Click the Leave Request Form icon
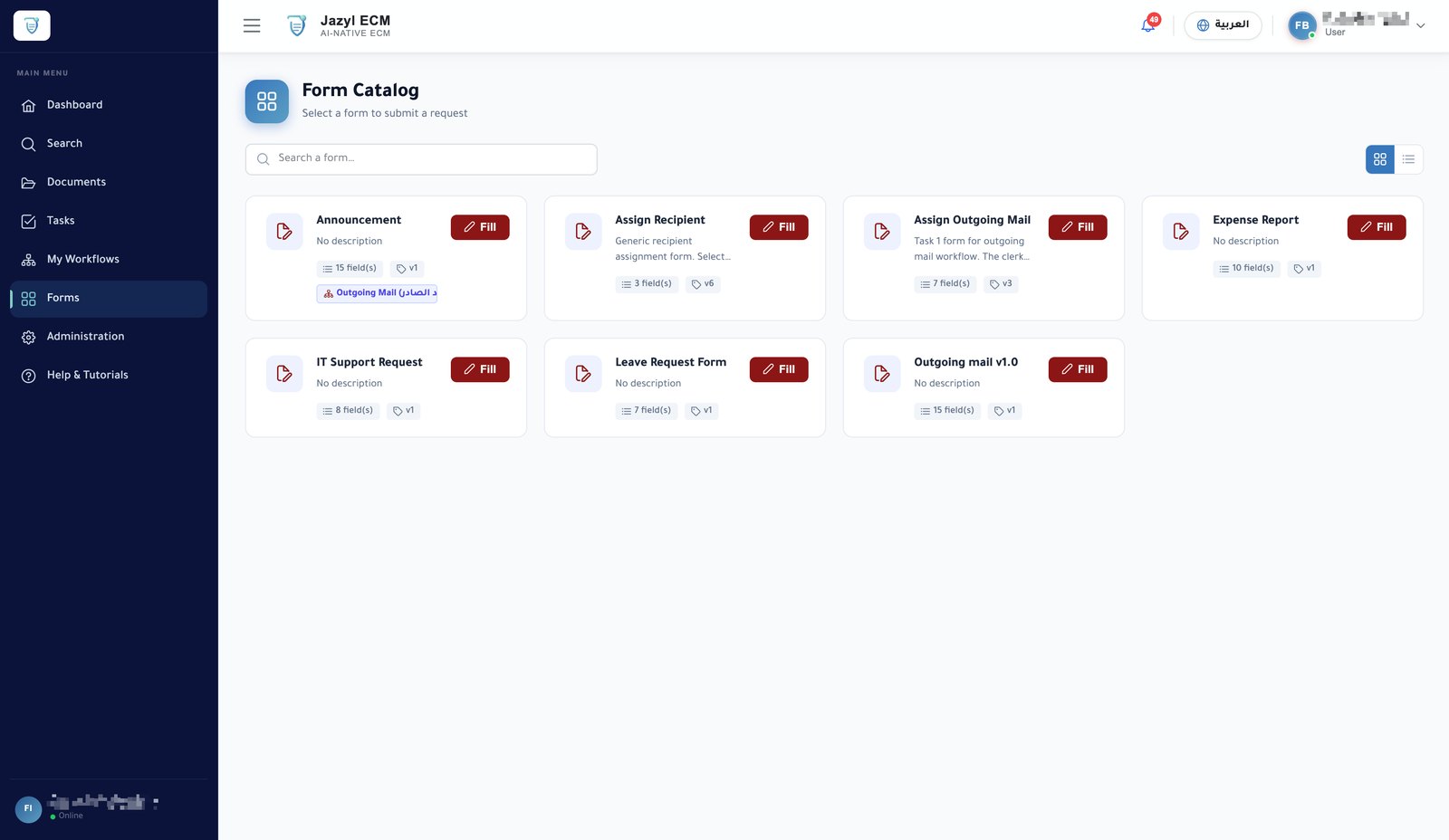 pyautogui.click(x=583, y=374)
